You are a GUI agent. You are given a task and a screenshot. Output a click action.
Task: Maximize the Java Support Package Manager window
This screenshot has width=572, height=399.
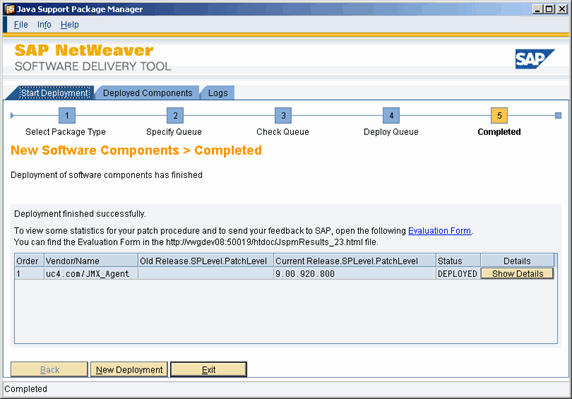pyautogui.click(x=549, y=9)
